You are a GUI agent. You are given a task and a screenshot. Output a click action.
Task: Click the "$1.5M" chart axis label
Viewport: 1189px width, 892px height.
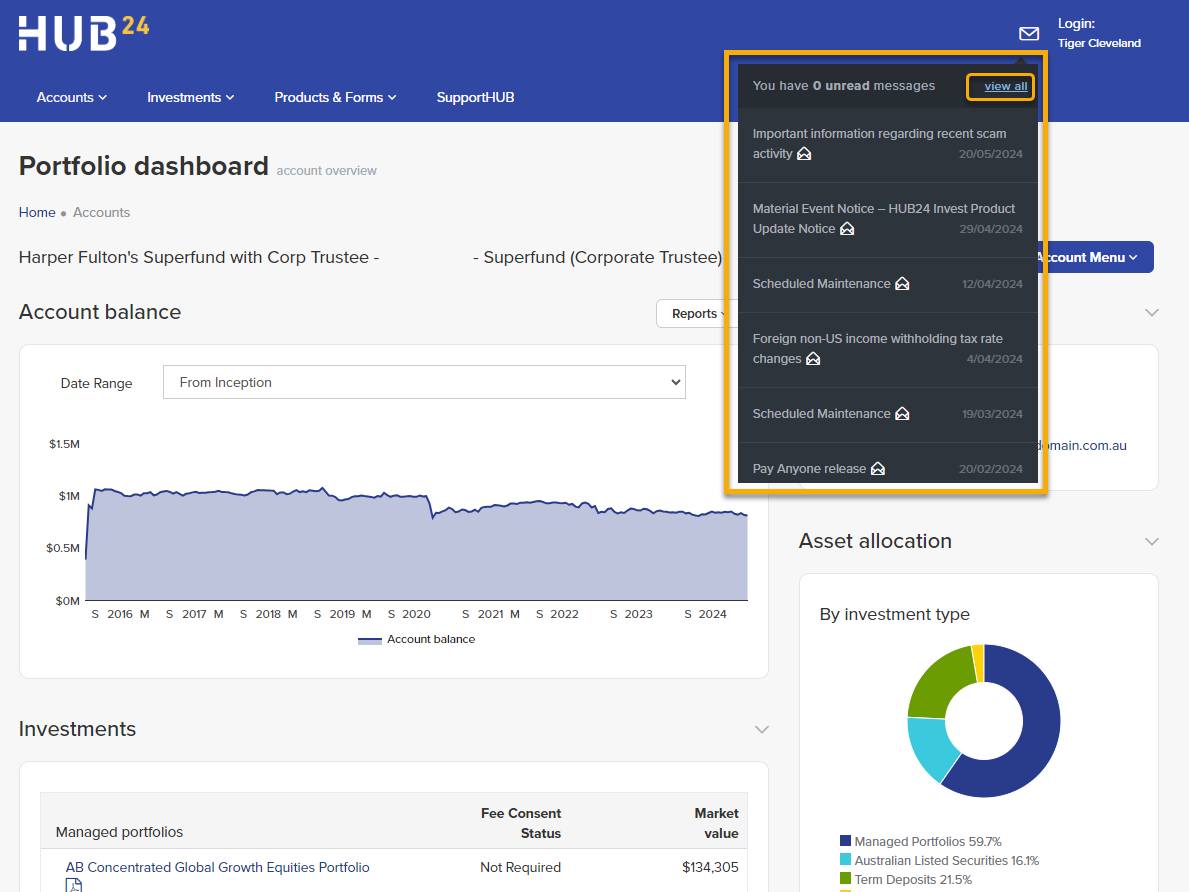[64, 444]
